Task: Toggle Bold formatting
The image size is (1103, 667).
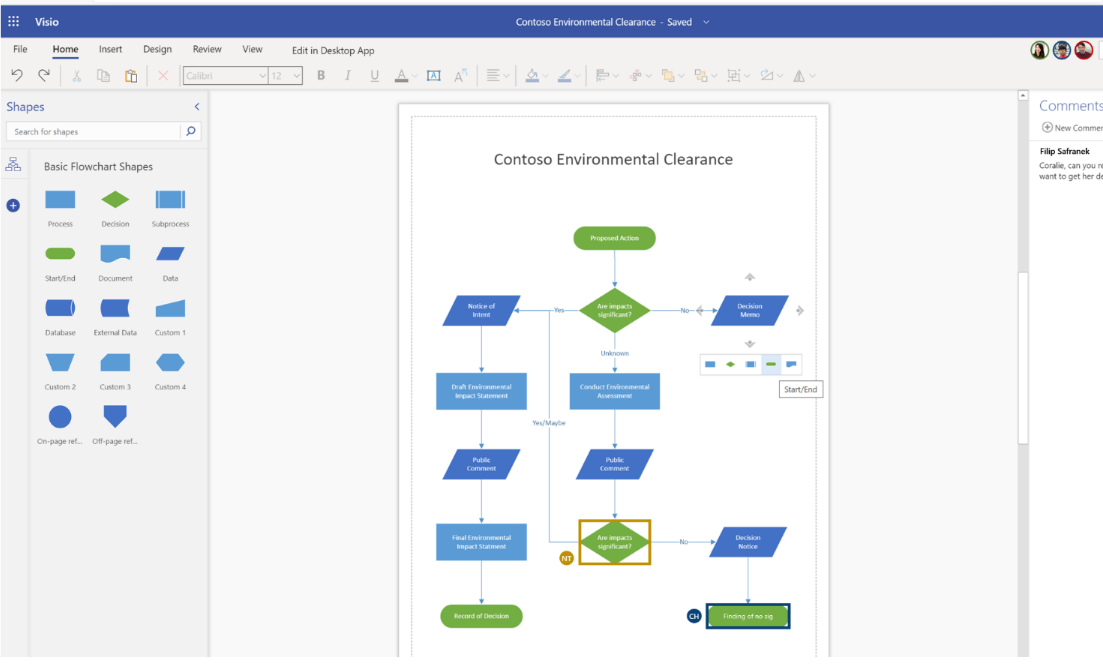Action: (321, 75)
